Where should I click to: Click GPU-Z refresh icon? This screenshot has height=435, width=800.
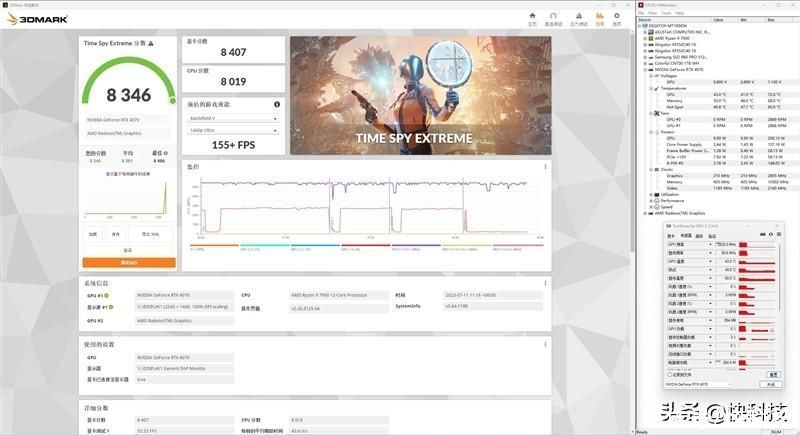point(771,235)
